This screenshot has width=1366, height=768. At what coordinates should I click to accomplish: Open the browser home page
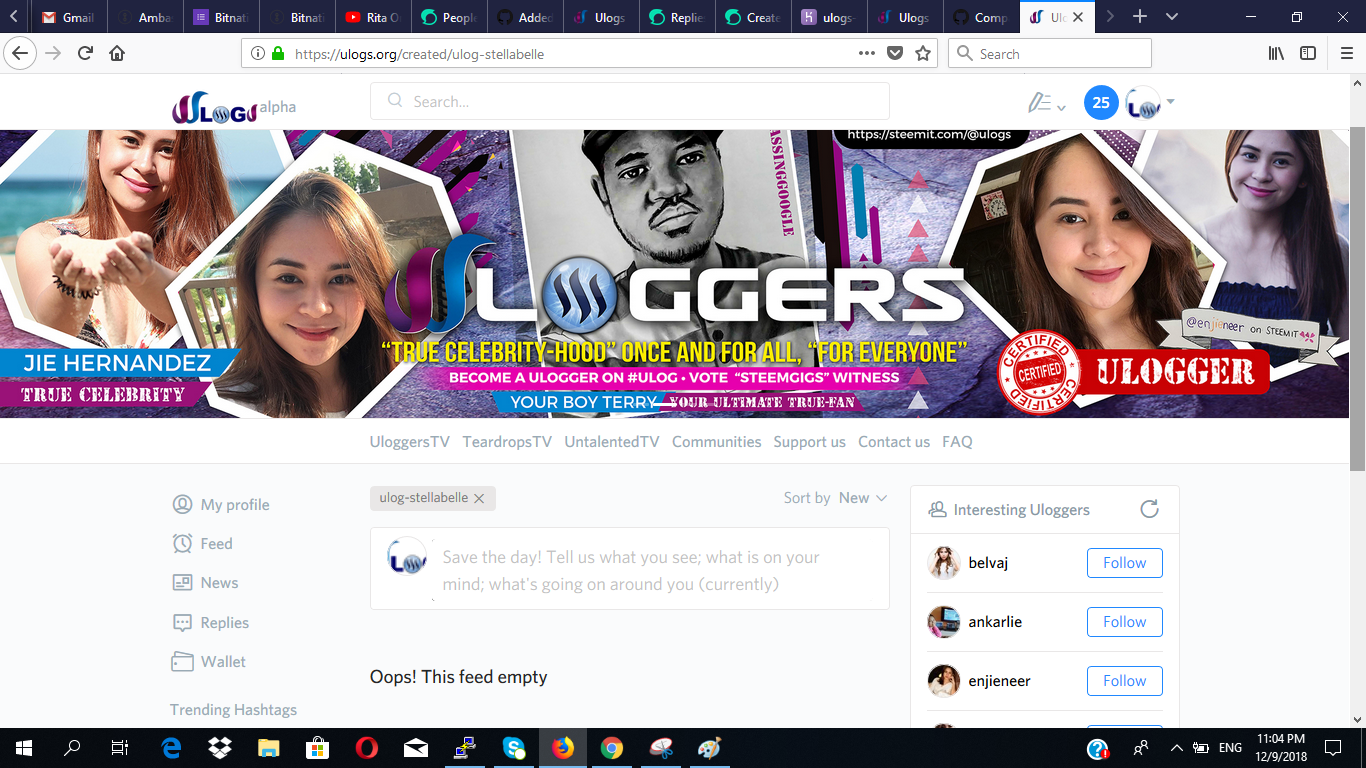pos(117,53)
